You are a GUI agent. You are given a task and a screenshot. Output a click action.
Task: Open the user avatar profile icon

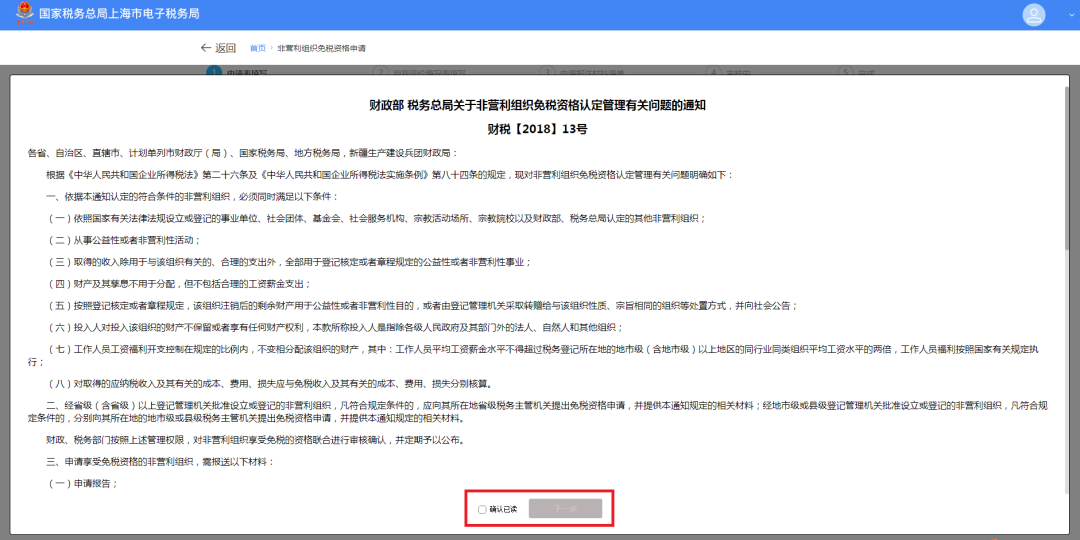tap(1033, 15)
